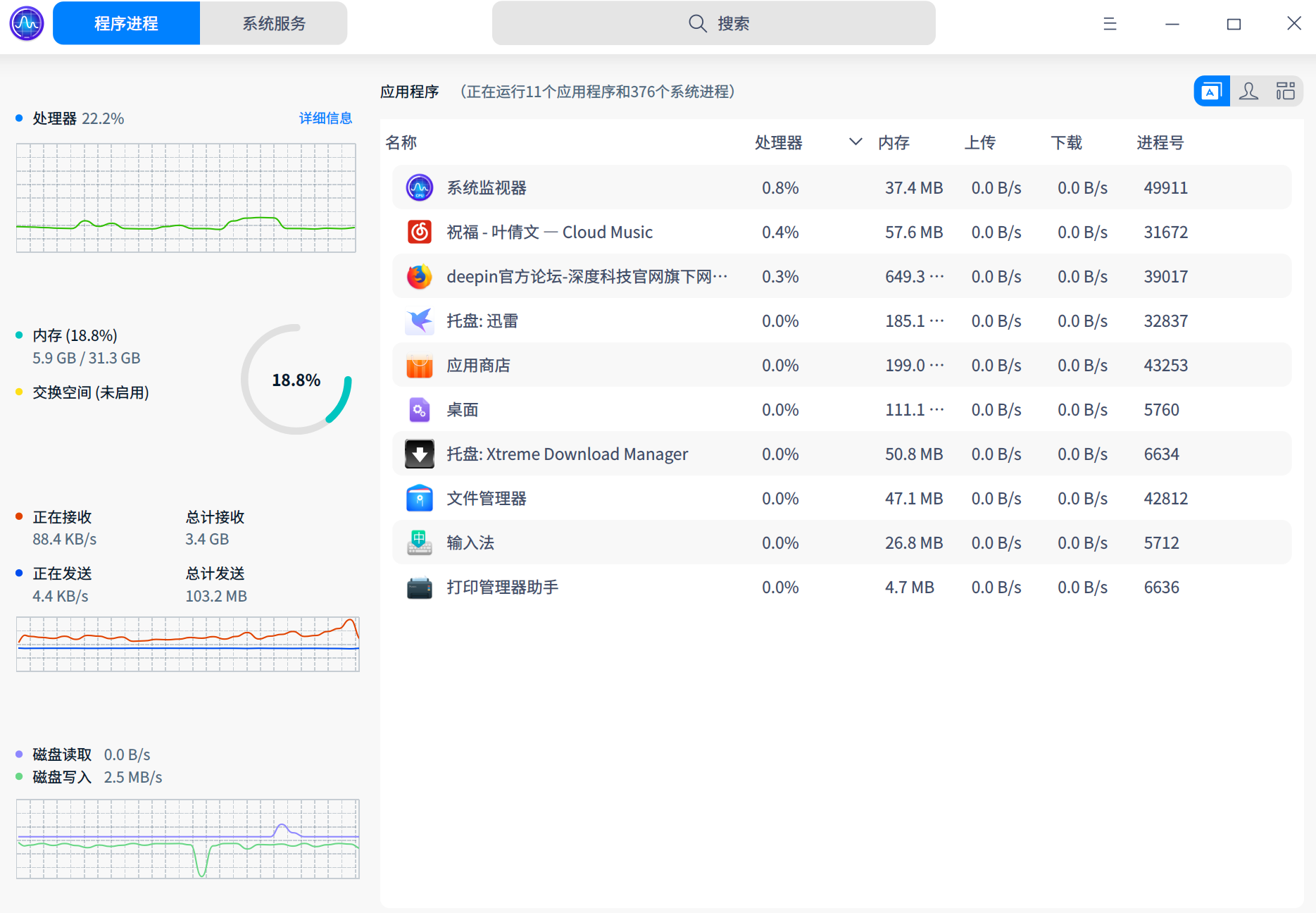Screen dimensions: 1316x913
Task: Open the hamburger settings menu
Action: (1110, 23)
